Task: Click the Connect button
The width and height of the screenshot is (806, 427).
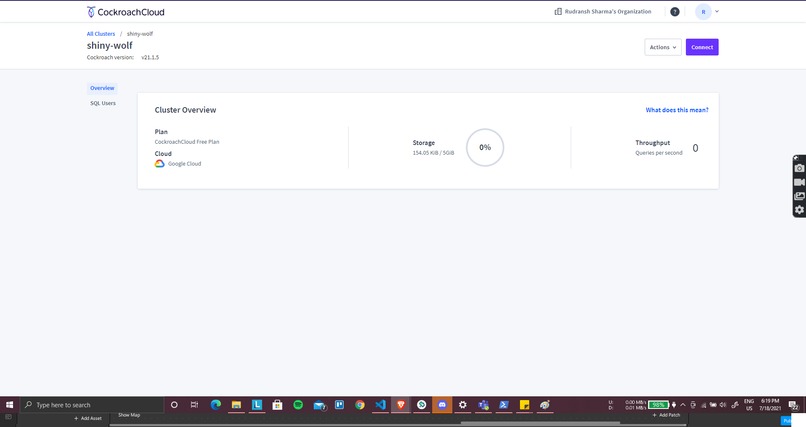Action: [x=702, y=47]
